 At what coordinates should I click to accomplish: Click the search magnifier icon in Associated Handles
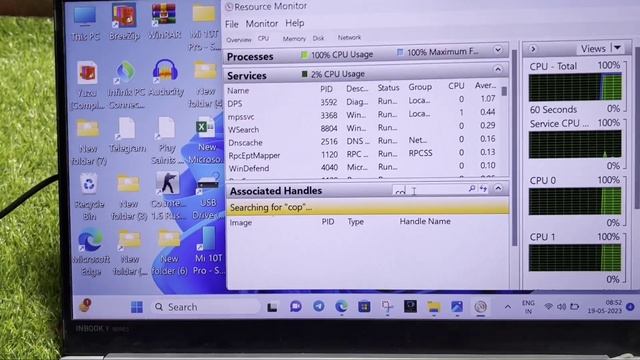(x=472, y=188)
